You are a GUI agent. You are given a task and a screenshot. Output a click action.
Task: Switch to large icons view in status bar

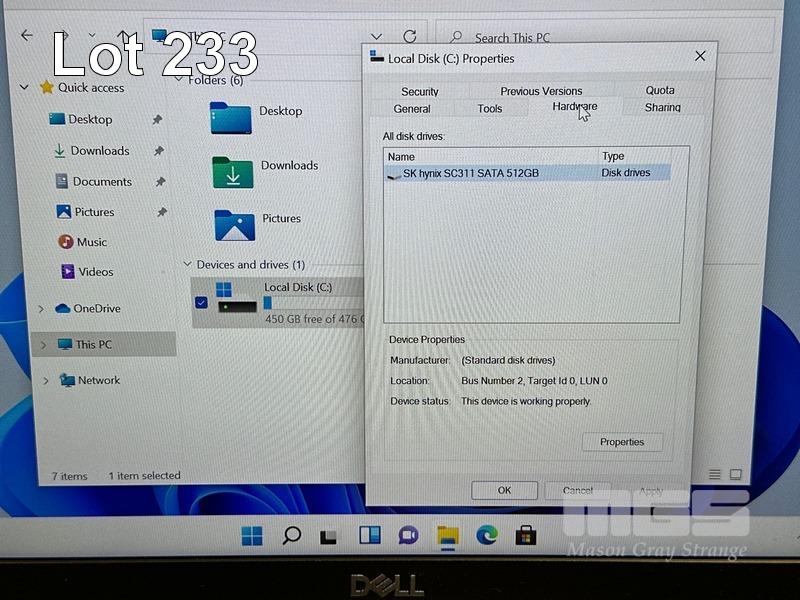pos(736,474)
